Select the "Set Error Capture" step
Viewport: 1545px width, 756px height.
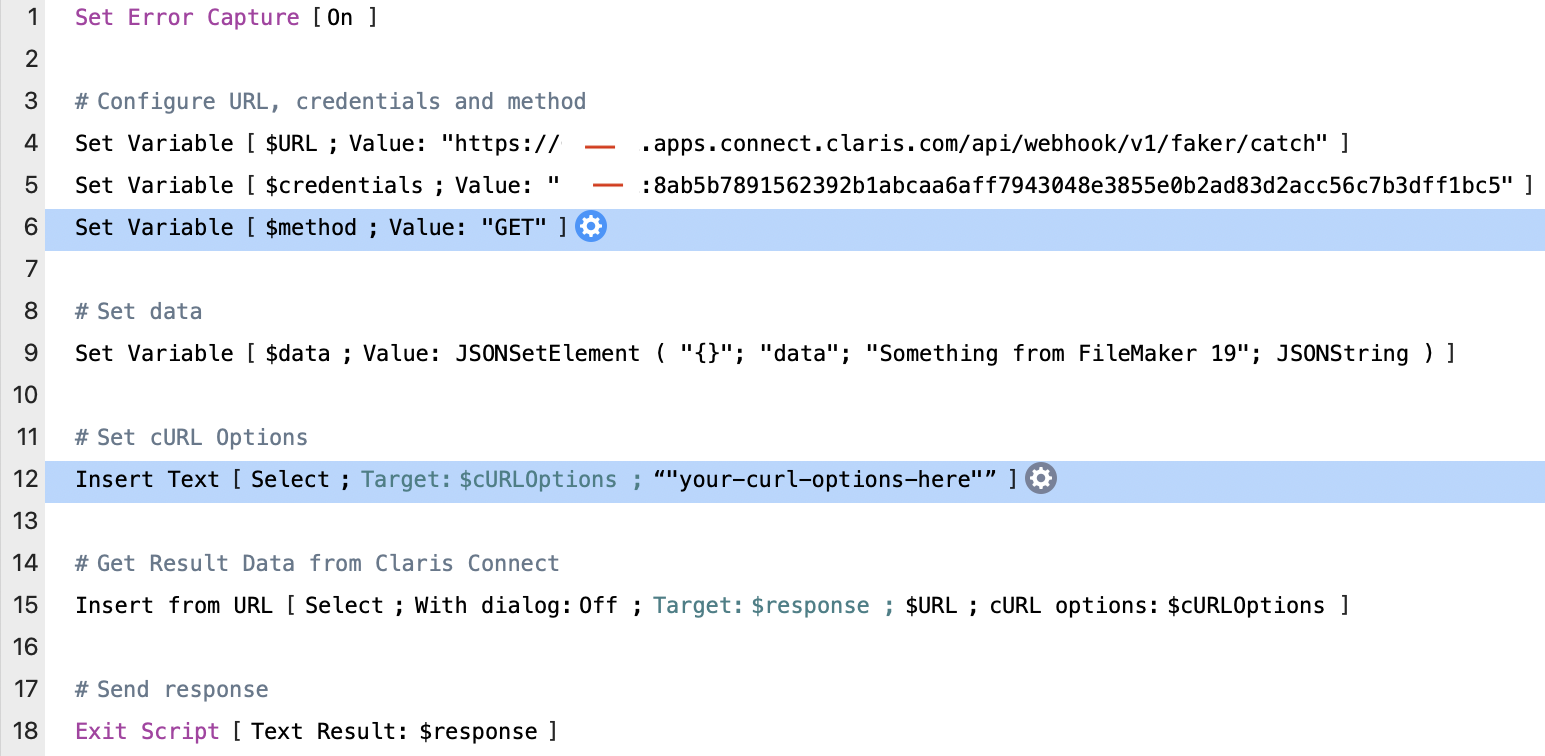tap(187, 17)
